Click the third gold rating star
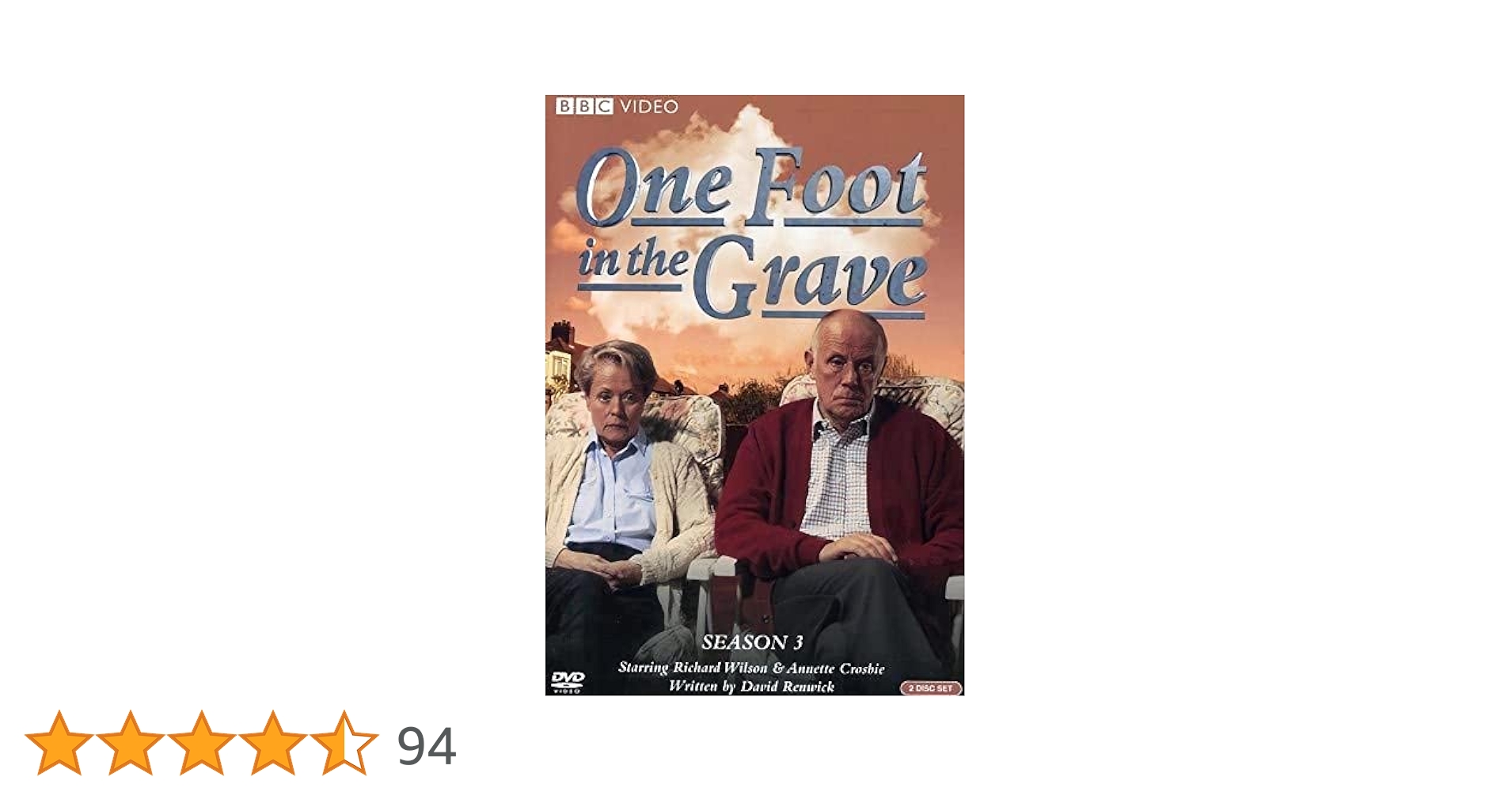1512x792 pixels. coord(201,742)
